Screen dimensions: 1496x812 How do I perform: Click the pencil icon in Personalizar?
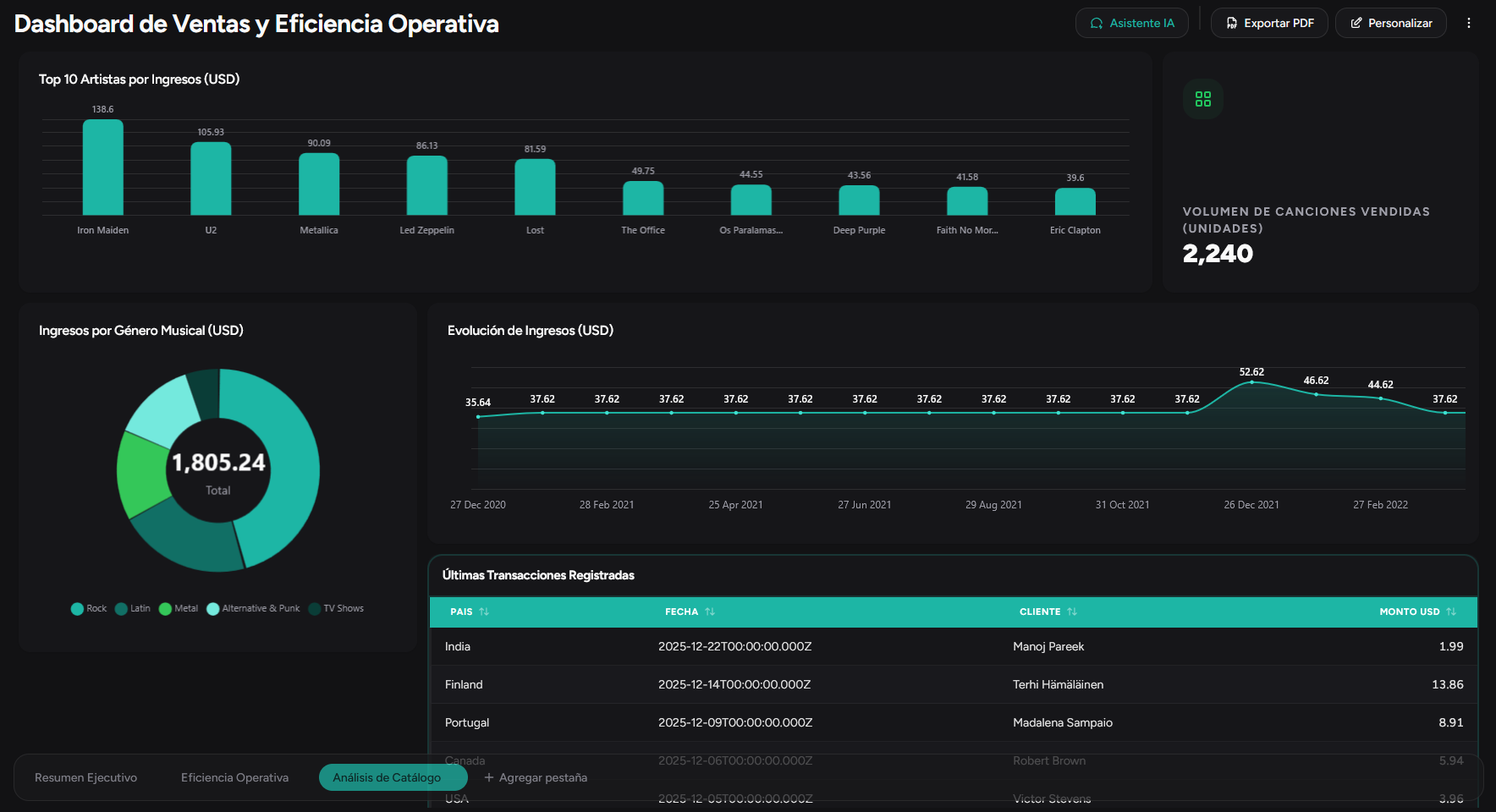point(1356,24)
